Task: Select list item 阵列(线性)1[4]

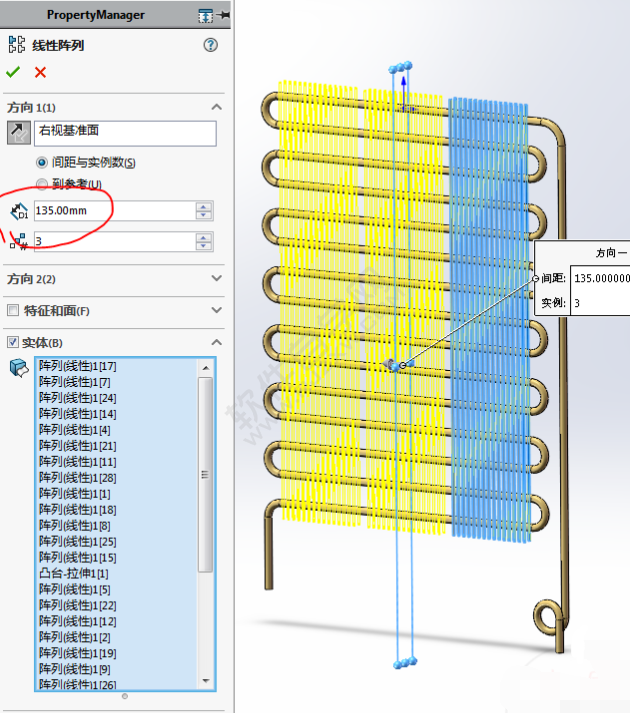Action: (x=75, y=430)
